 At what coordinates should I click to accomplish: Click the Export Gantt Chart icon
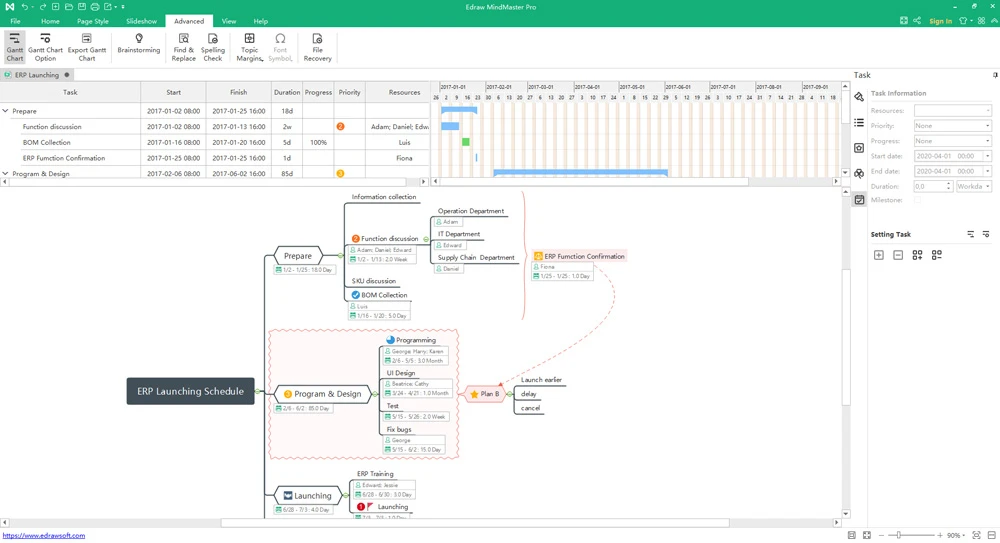click(87, 47)
